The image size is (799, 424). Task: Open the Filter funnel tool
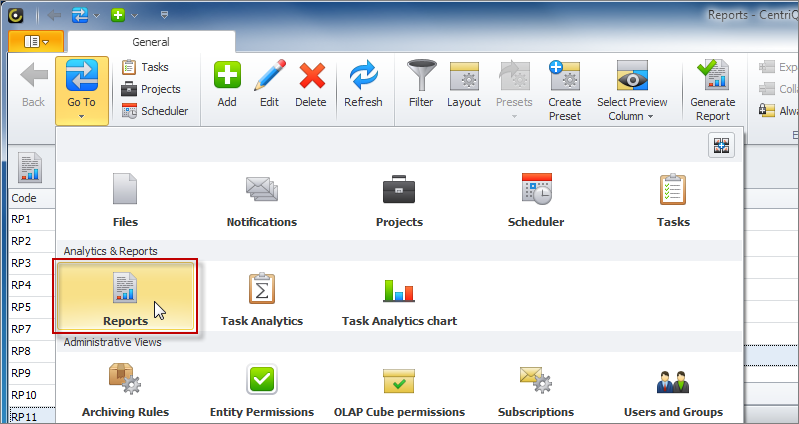point(421,85)
